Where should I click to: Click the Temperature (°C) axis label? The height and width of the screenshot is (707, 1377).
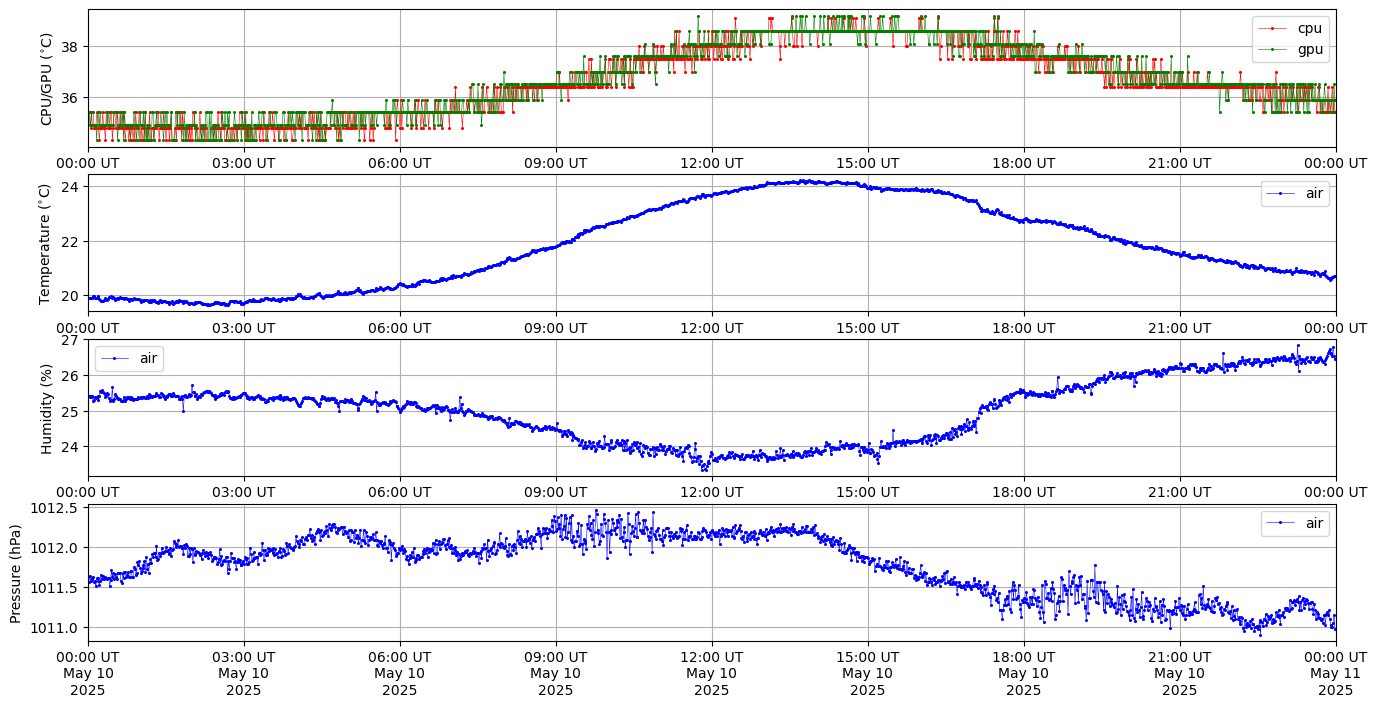click(46, 243)
